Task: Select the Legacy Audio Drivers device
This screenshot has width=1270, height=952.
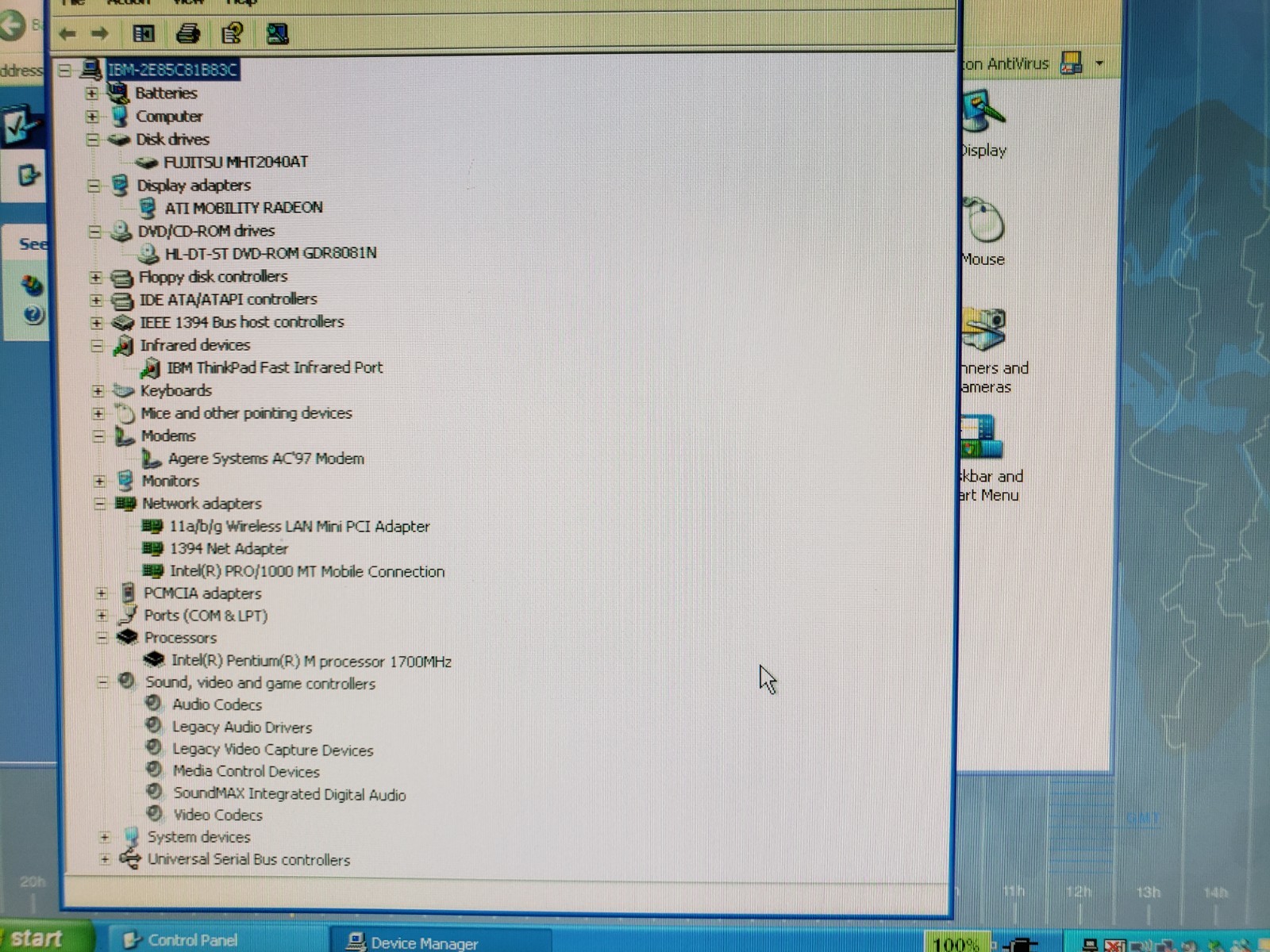Action: coord(242,727)
